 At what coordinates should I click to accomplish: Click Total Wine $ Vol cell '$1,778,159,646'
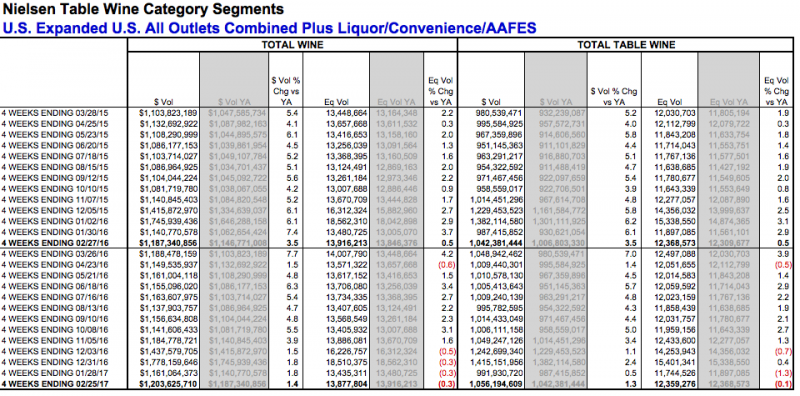click(169, 362)
